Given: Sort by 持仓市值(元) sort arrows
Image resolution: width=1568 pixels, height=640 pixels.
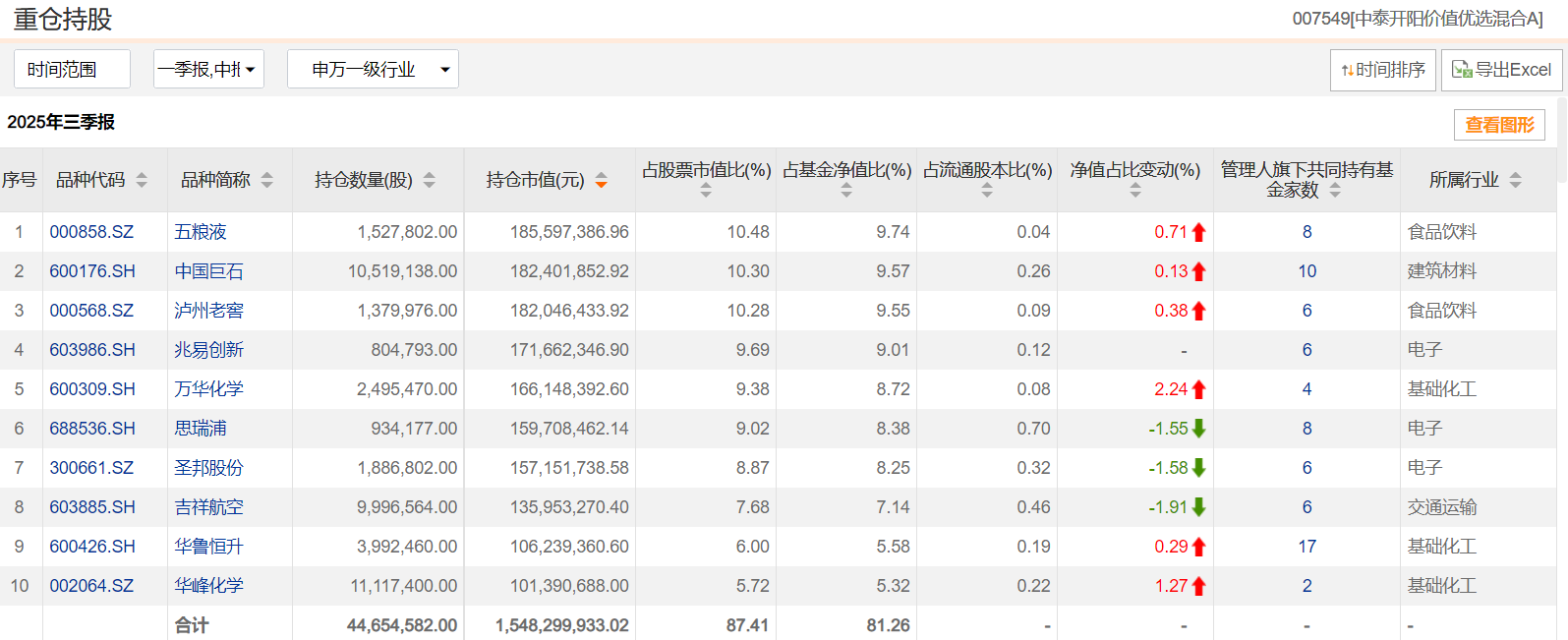Looking at the screenshot, I should click(602, 180).
